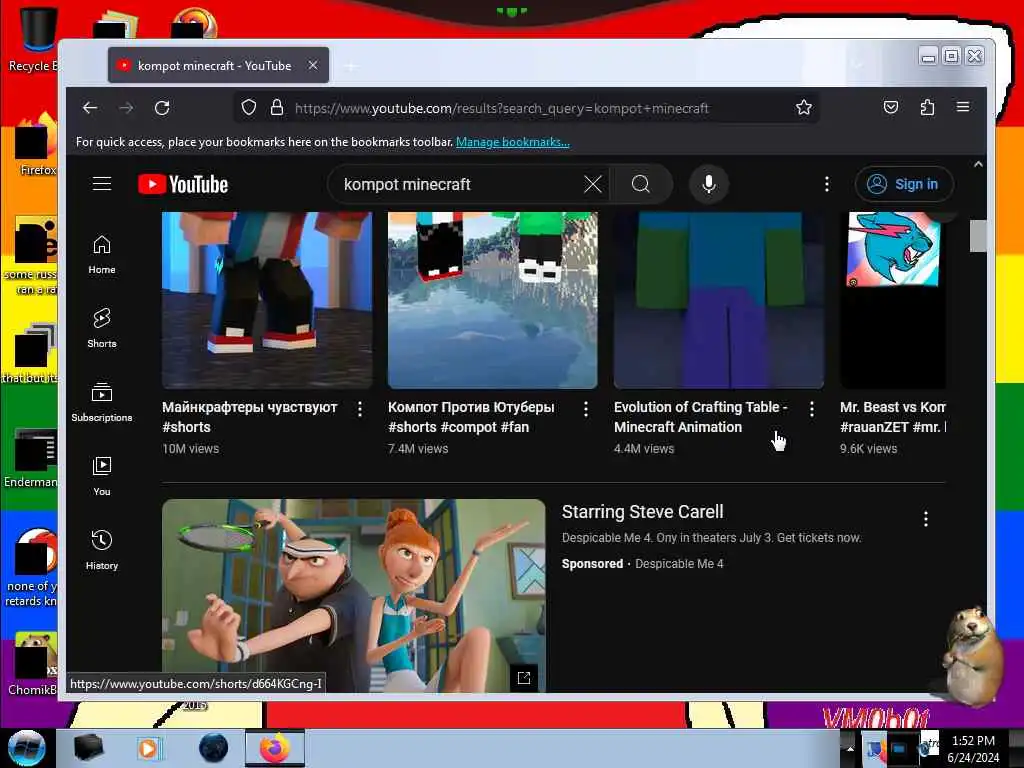Open the Mr. Beast short thumbnail
The width and height of the screenshot is (1024, 768).
coord(893,300)
